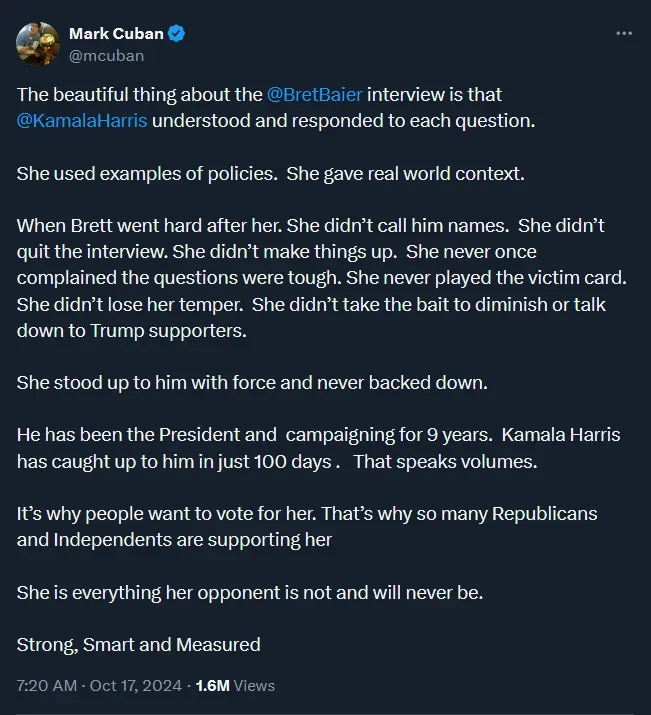Image resolution: width=651 pixels, height=715 pixels.
Task: Click the 7:20 AM timestamp
Action: [x=45, y=686]
